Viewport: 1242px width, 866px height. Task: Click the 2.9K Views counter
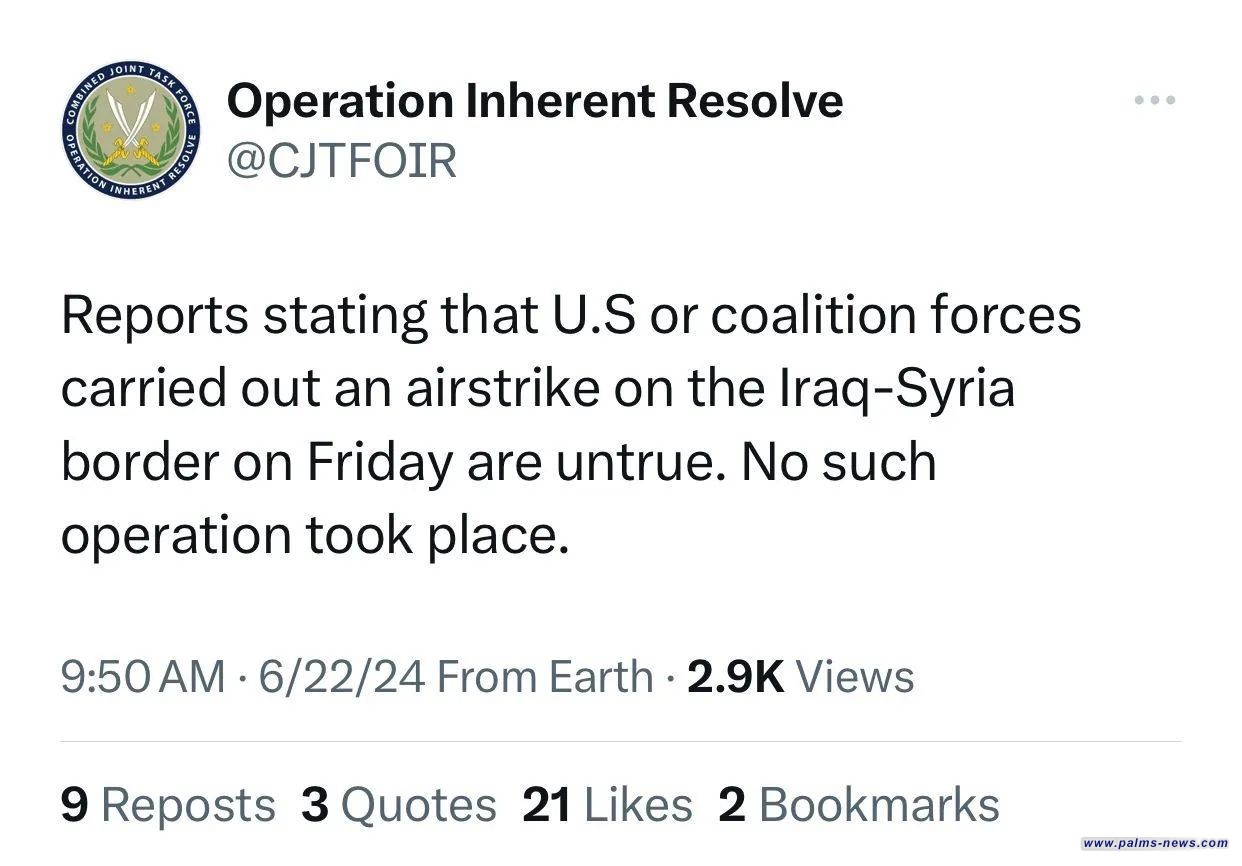(800, 677)
